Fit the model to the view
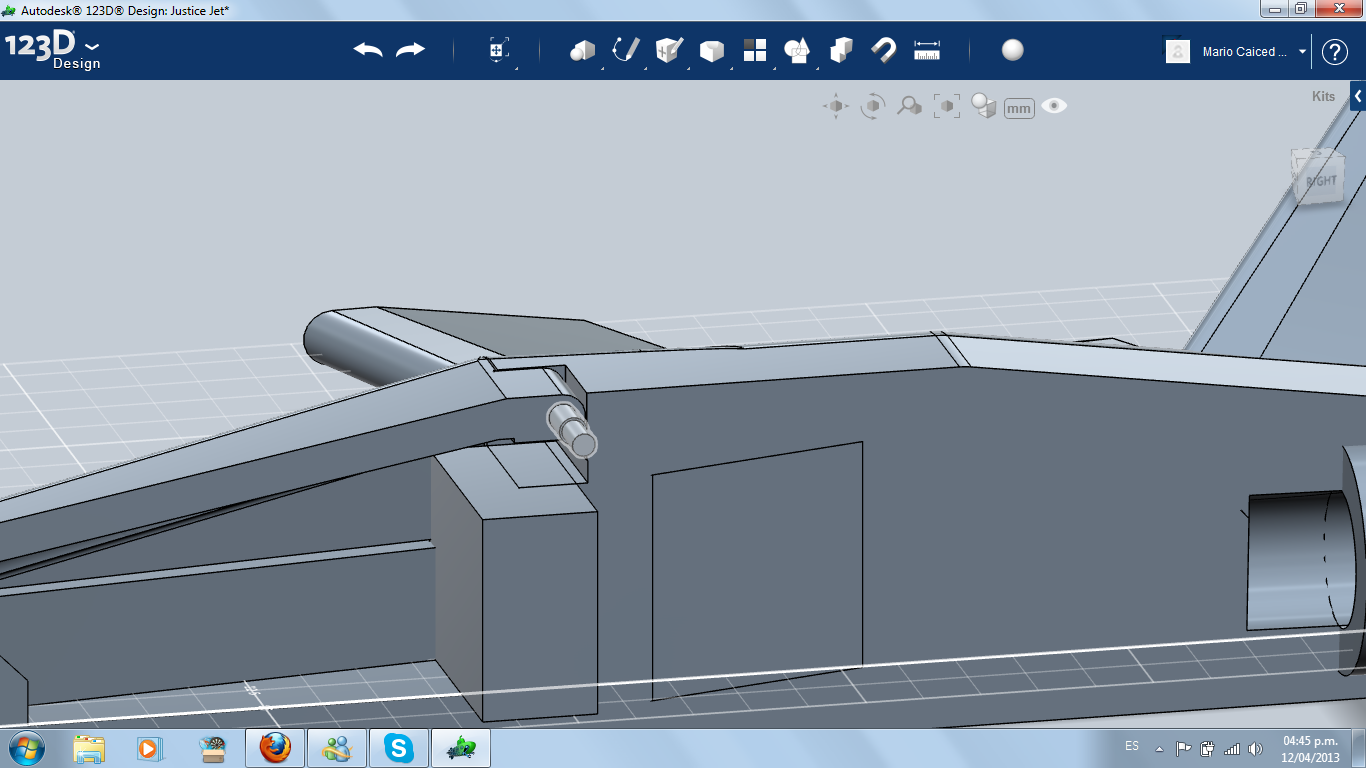The width and height of the screenshot is (1366, 768). (947, 106)
